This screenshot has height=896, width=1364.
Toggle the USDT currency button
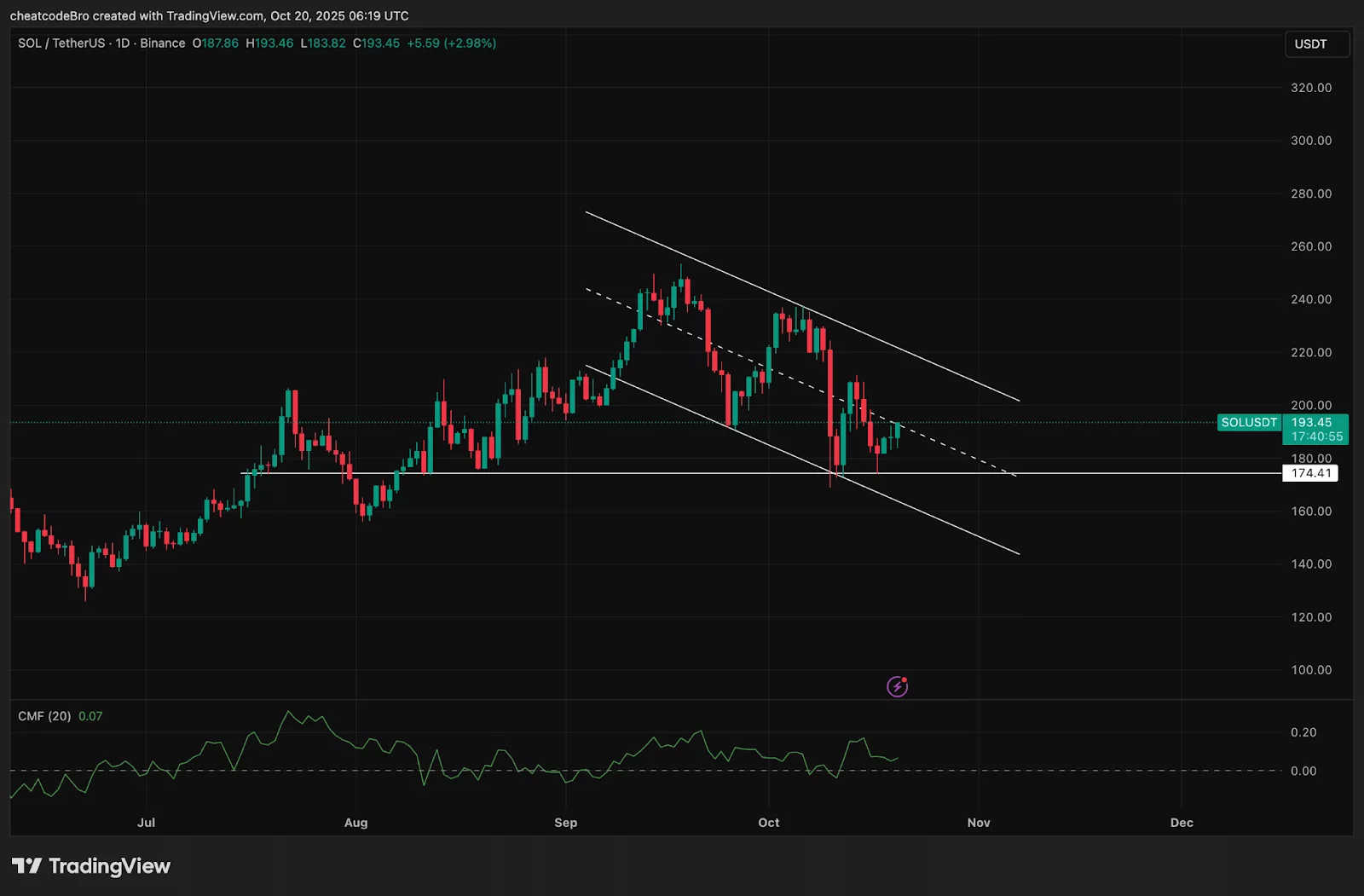coord(1315,43)
